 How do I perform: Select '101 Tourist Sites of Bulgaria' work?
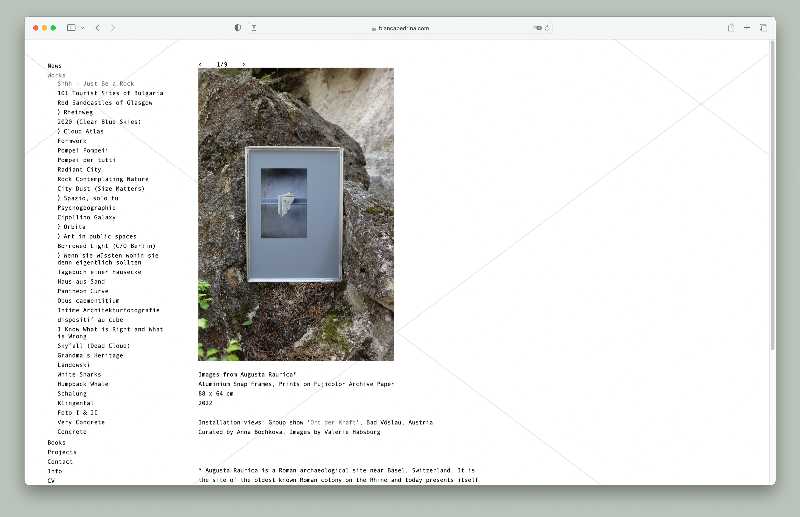[110, 93]
